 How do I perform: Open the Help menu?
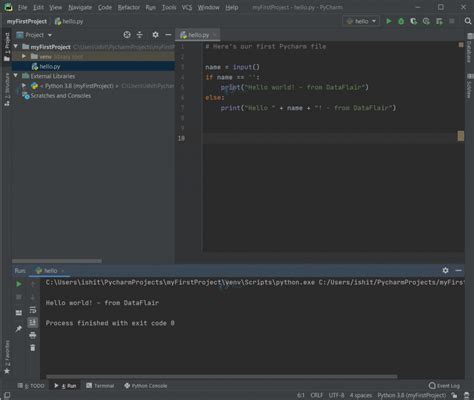click(232, 7)
